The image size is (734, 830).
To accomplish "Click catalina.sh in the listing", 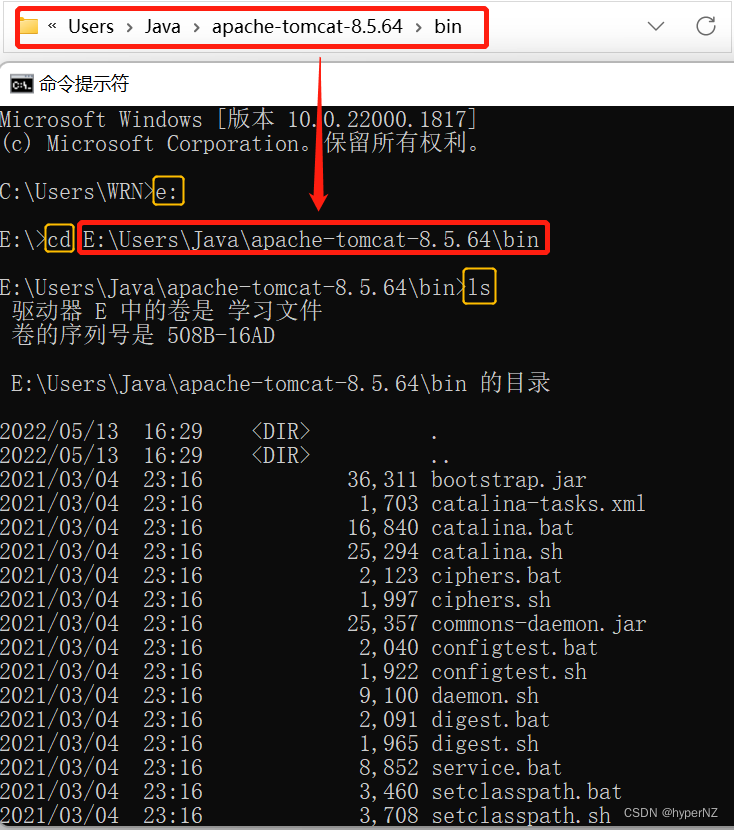I will (497, 552).
